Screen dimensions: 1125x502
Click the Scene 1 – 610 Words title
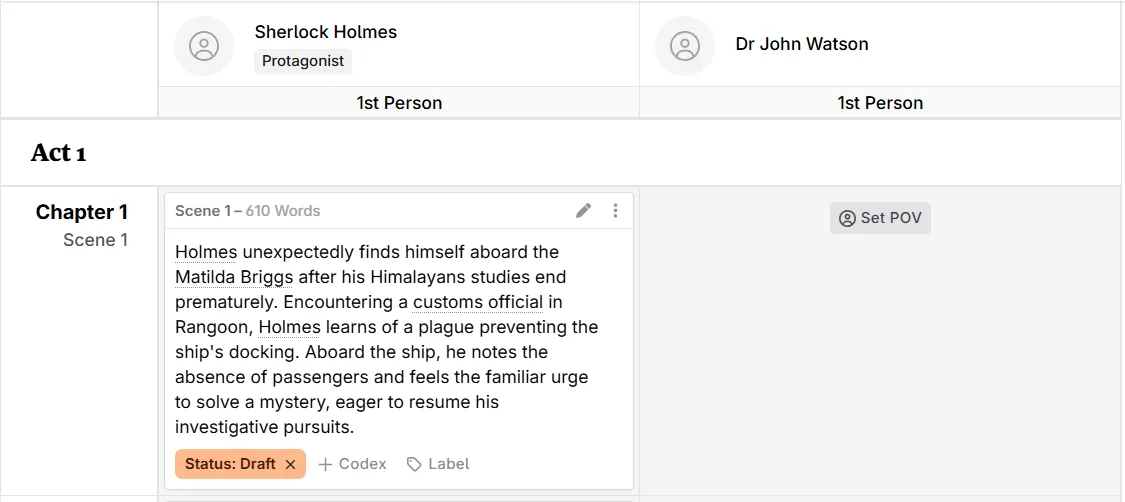[x=248, y=211]
